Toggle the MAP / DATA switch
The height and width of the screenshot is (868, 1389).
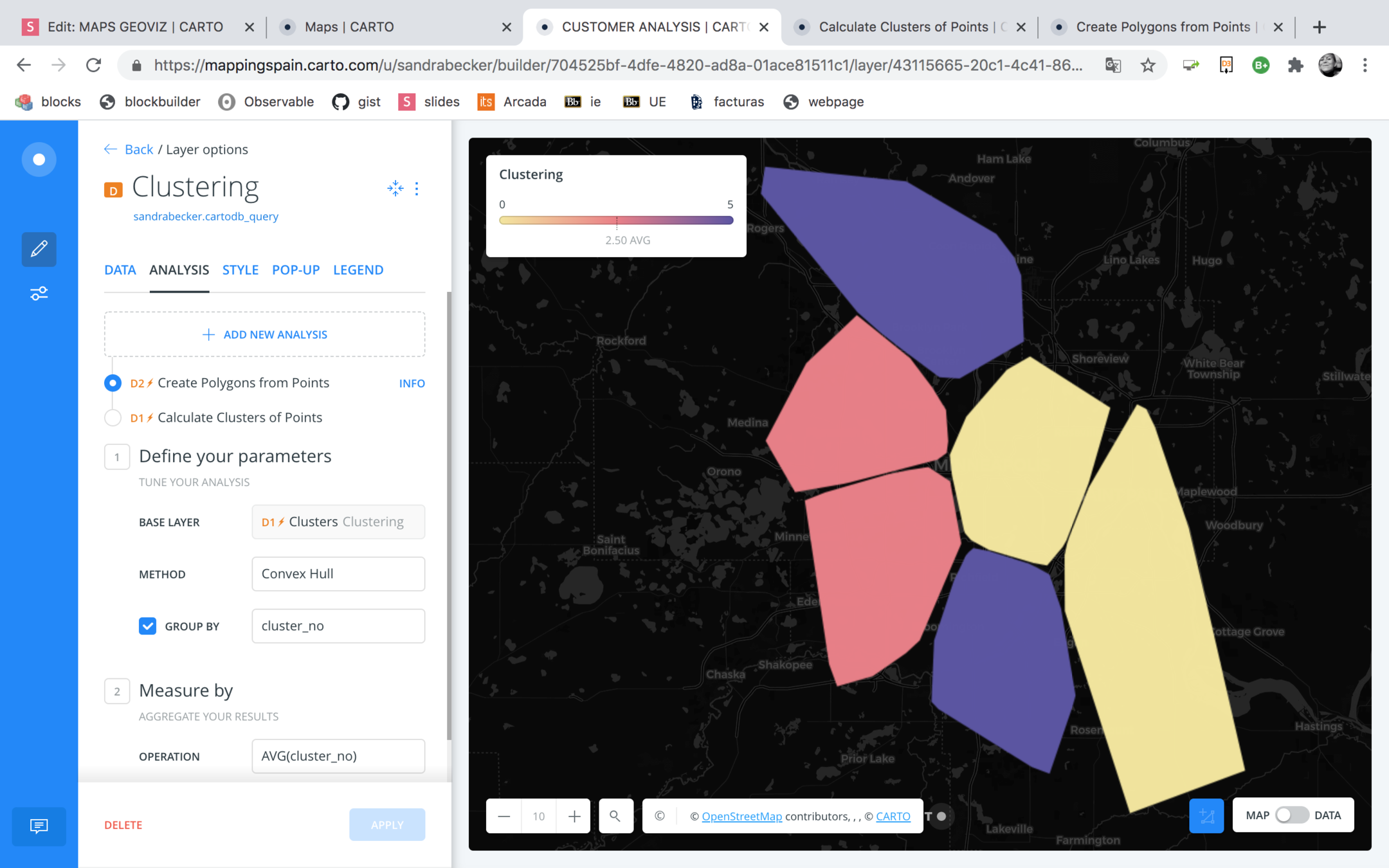tap(1291, 815)
